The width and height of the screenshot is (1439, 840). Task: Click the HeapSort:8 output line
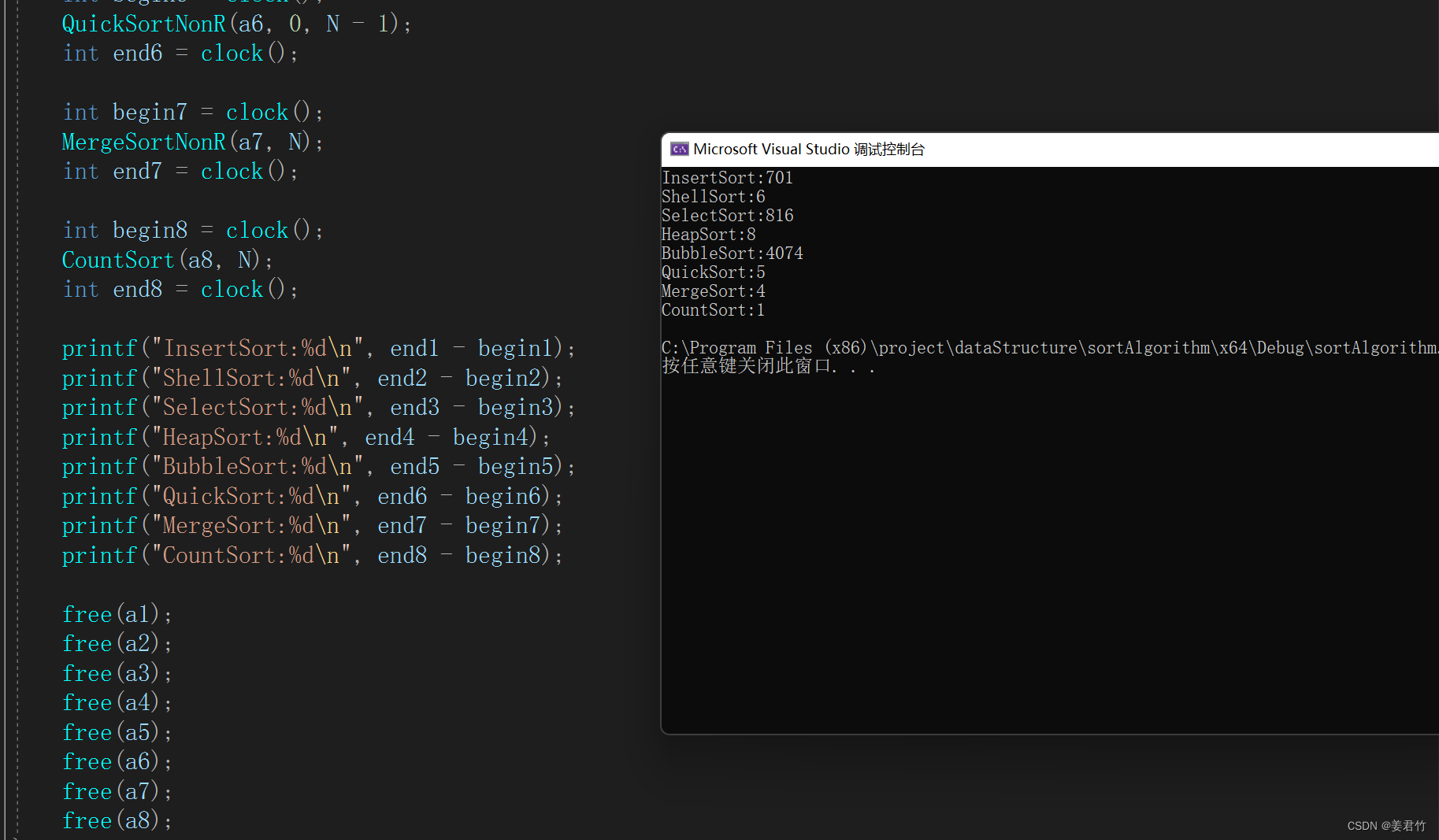pos(708,235)
